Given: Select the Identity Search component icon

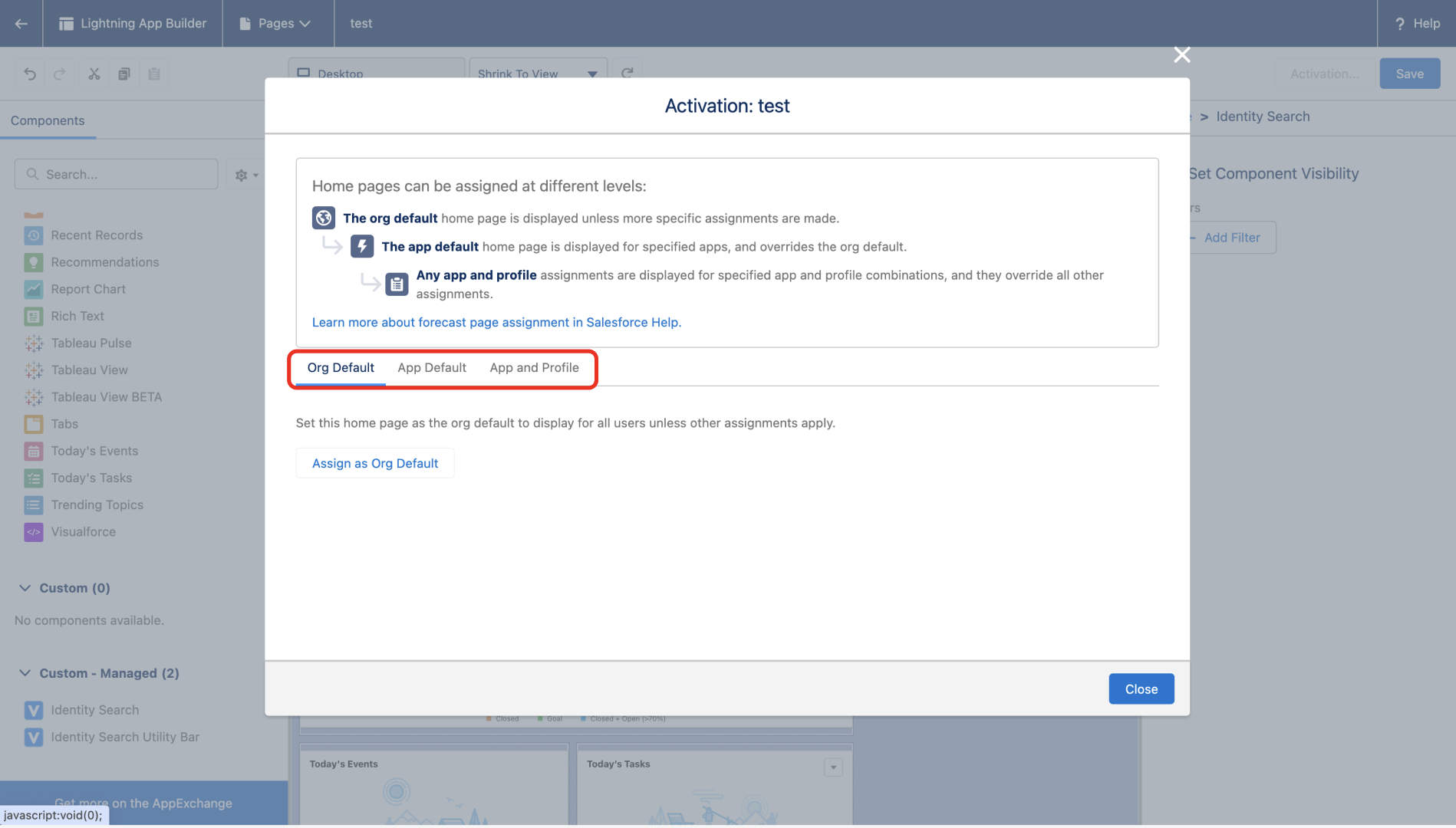Looking at the screenshot, I should 34,710.
